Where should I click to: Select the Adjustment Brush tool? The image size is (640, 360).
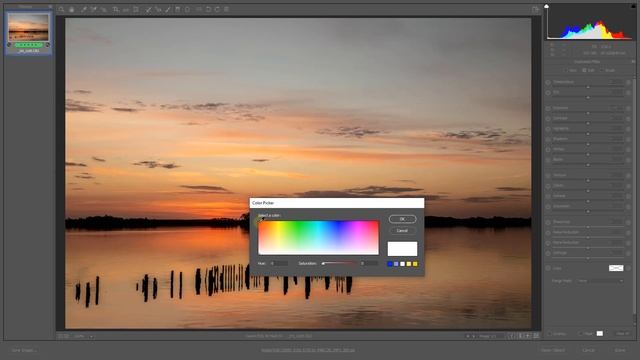[168, 9]
